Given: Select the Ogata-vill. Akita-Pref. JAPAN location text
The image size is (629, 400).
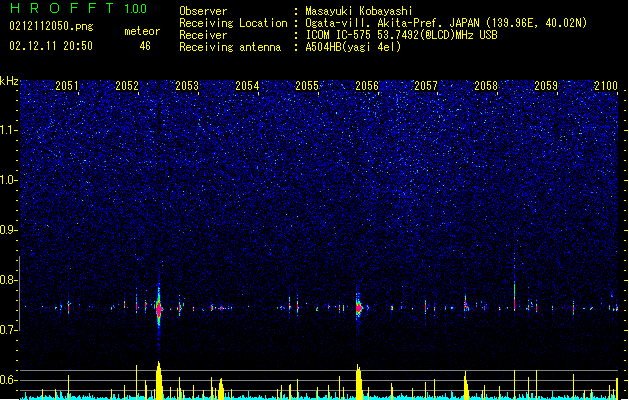Looking at the screenshot, I should coord(446,23).
